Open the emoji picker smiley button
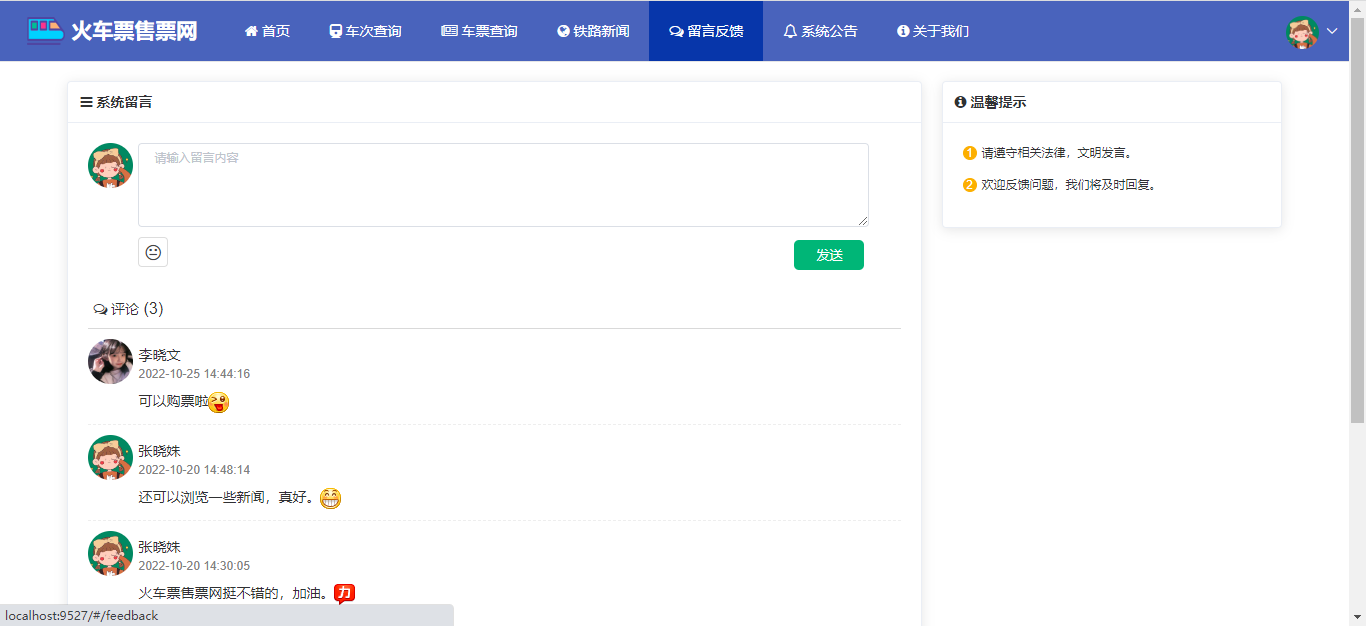 pos(153,252)
